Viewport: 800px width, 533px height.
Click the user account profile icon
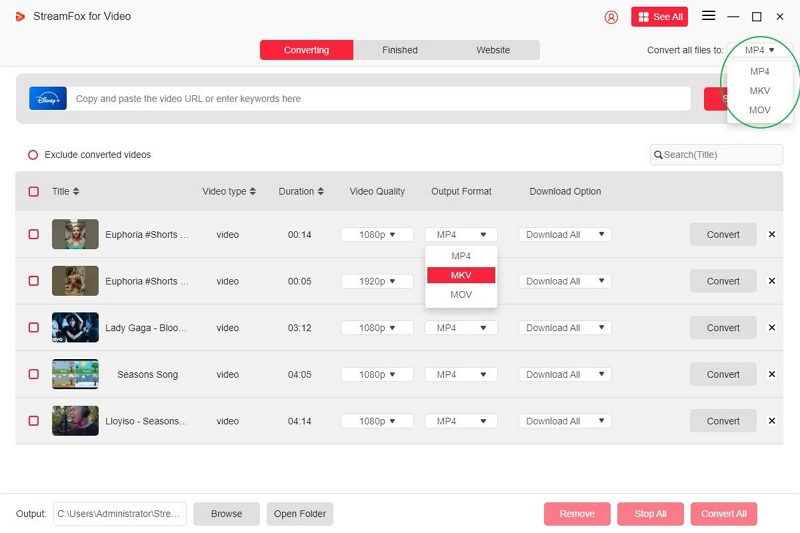click(612, 17)
